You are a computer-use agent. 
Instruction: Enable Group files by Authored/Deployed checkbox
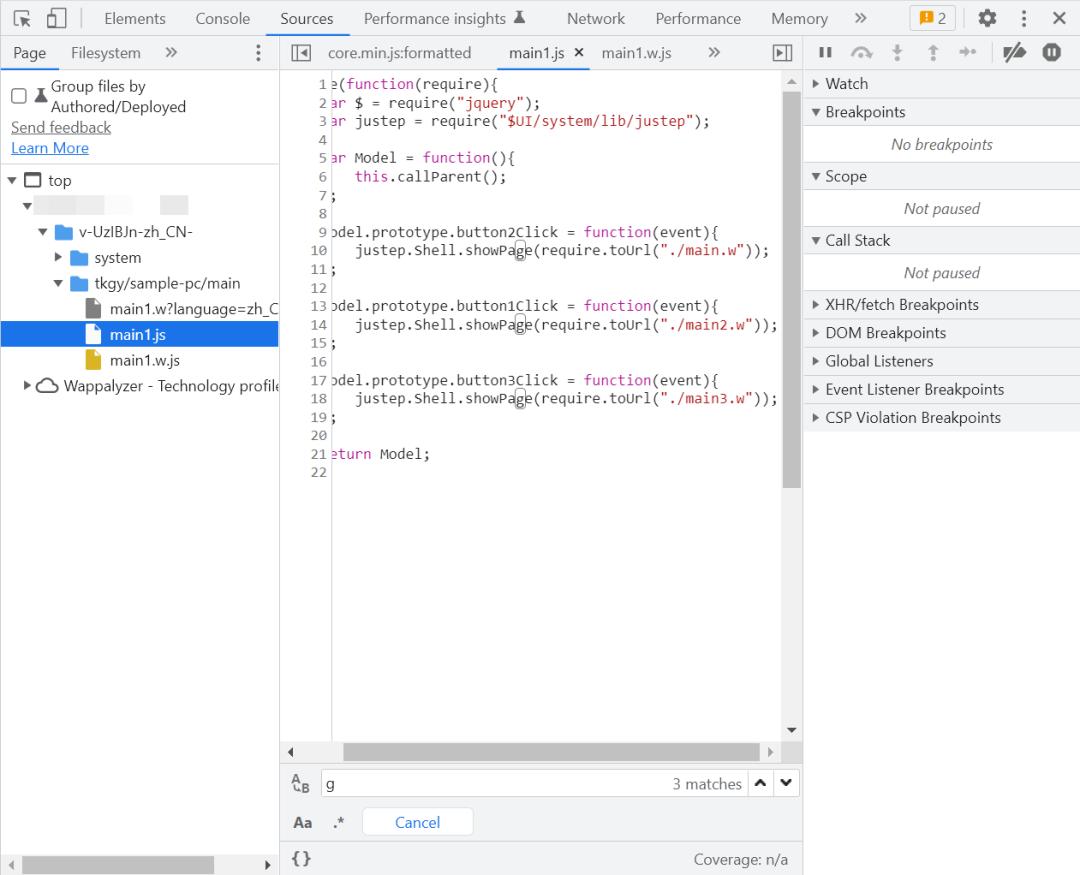(x=19, y=96)
